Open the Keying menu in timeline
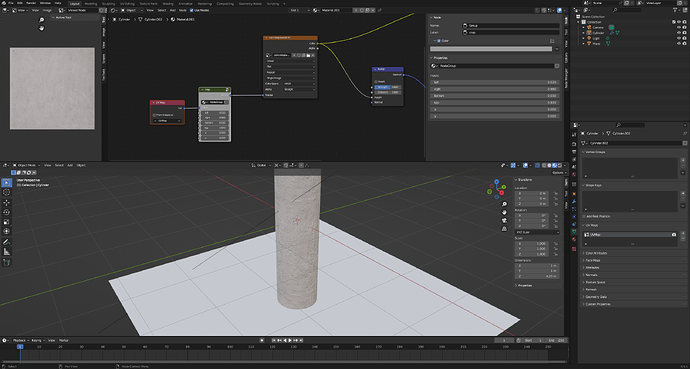The height and width of the screenshot is (369, 690). 37,340
